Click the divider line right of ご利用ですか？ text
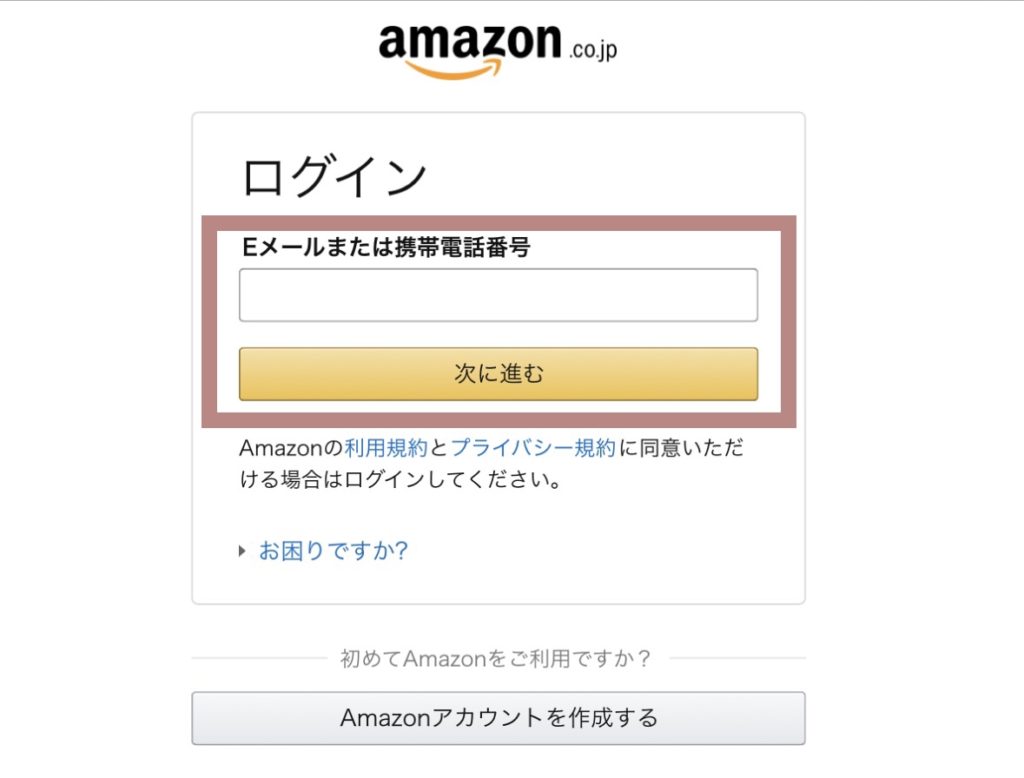This screenshot has height=778, width=1024. pos(736,658)
